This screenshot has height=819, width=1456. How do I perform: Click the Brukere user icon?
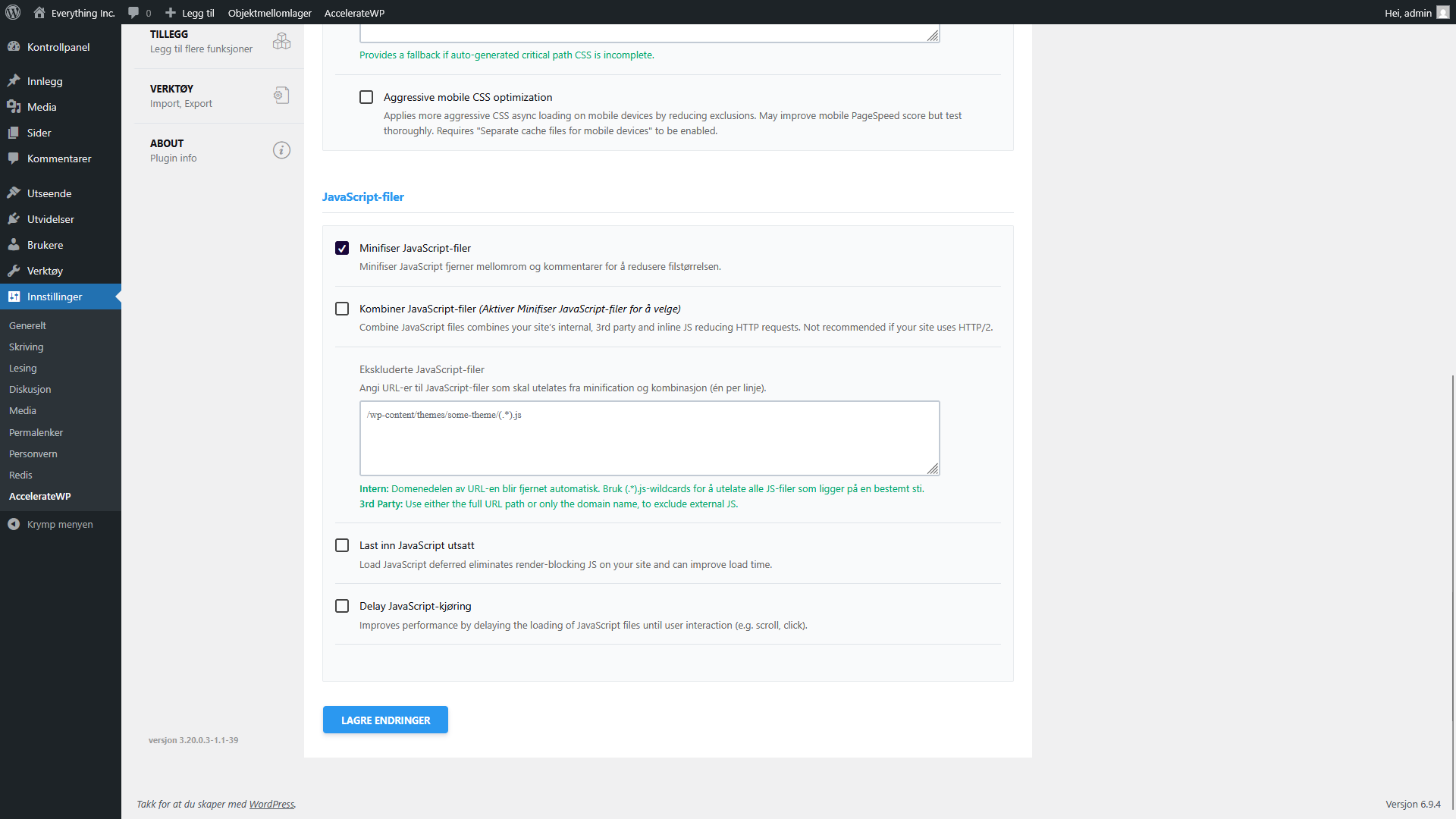pyautogui.click(x=14, y=244)
